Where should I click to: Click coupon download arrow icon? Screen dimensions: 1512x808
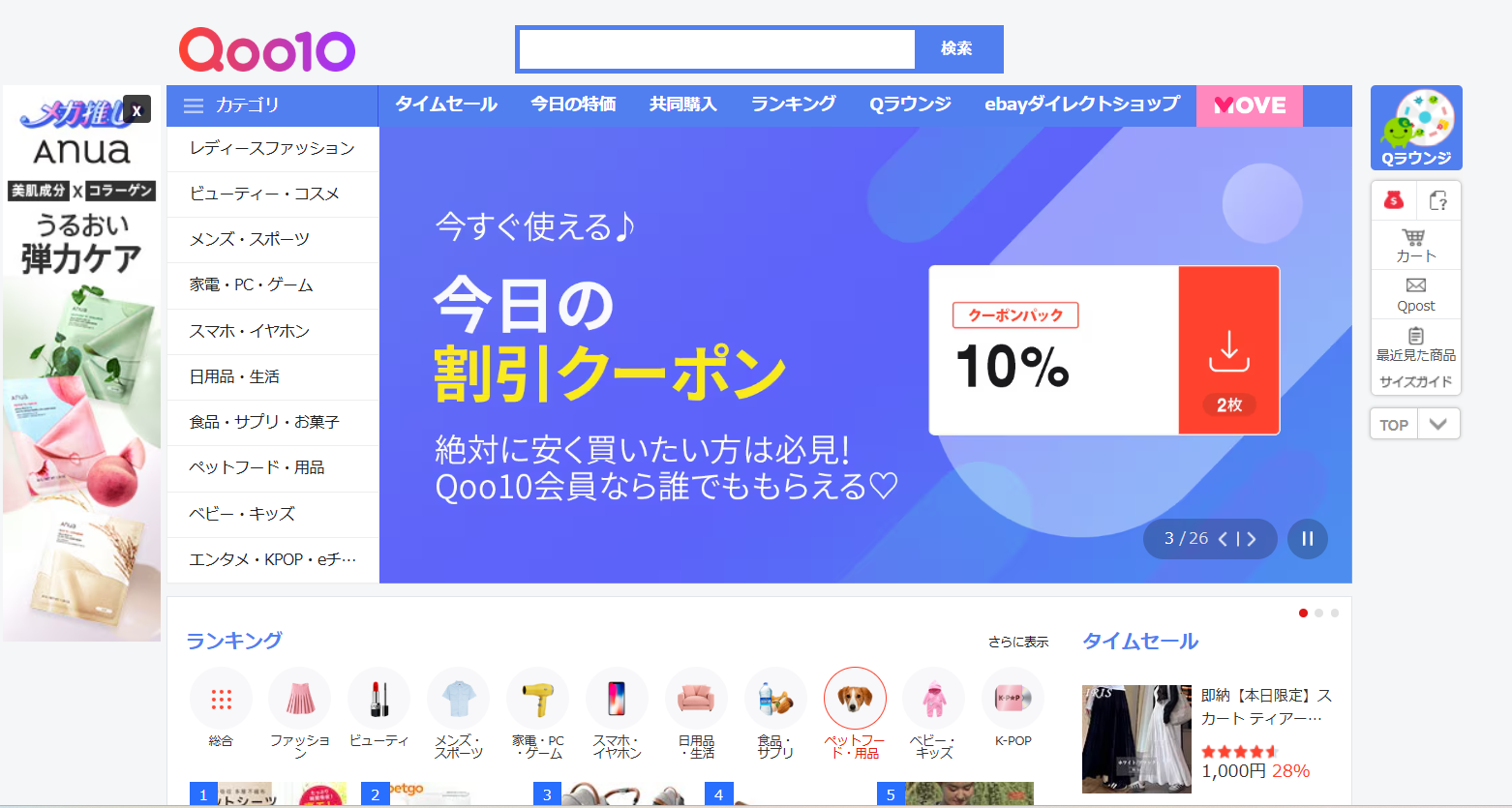click(1229, 351)
